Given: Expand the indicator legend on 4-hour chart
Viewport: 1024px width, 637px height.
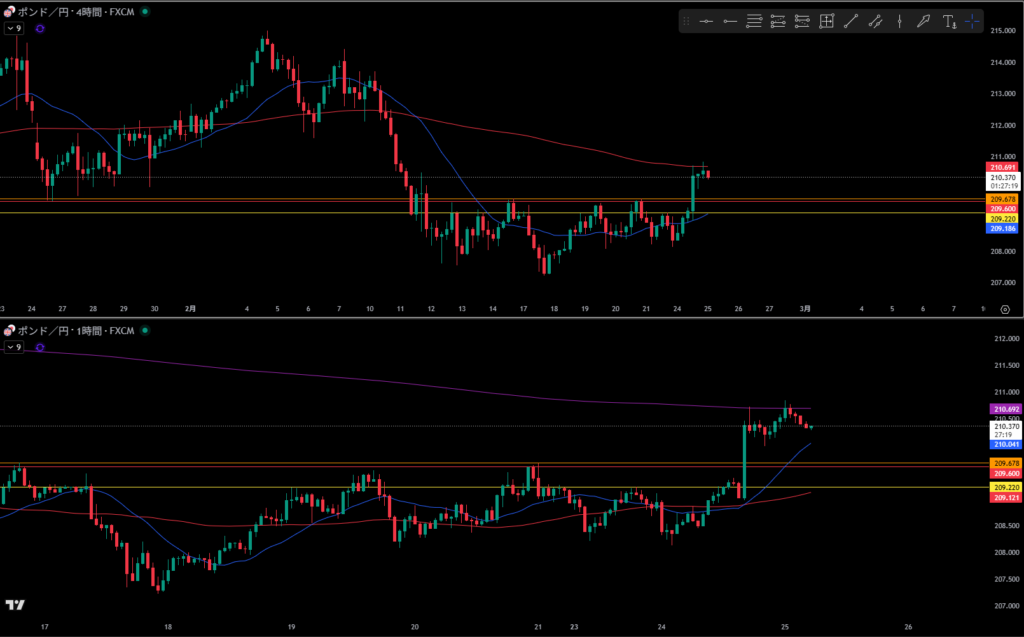Looking at the screenshot, I should click(x=13, y=29).
